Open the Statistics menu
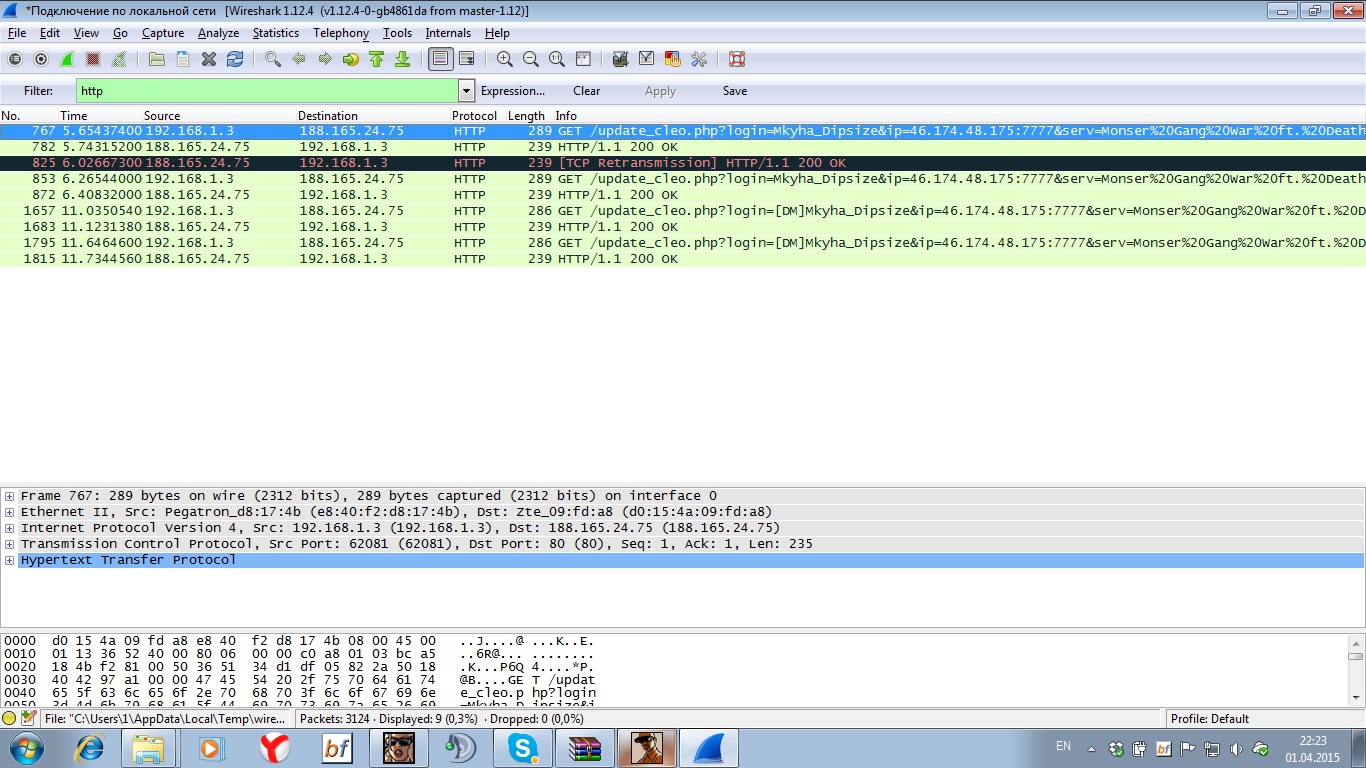 click(275, 33)
